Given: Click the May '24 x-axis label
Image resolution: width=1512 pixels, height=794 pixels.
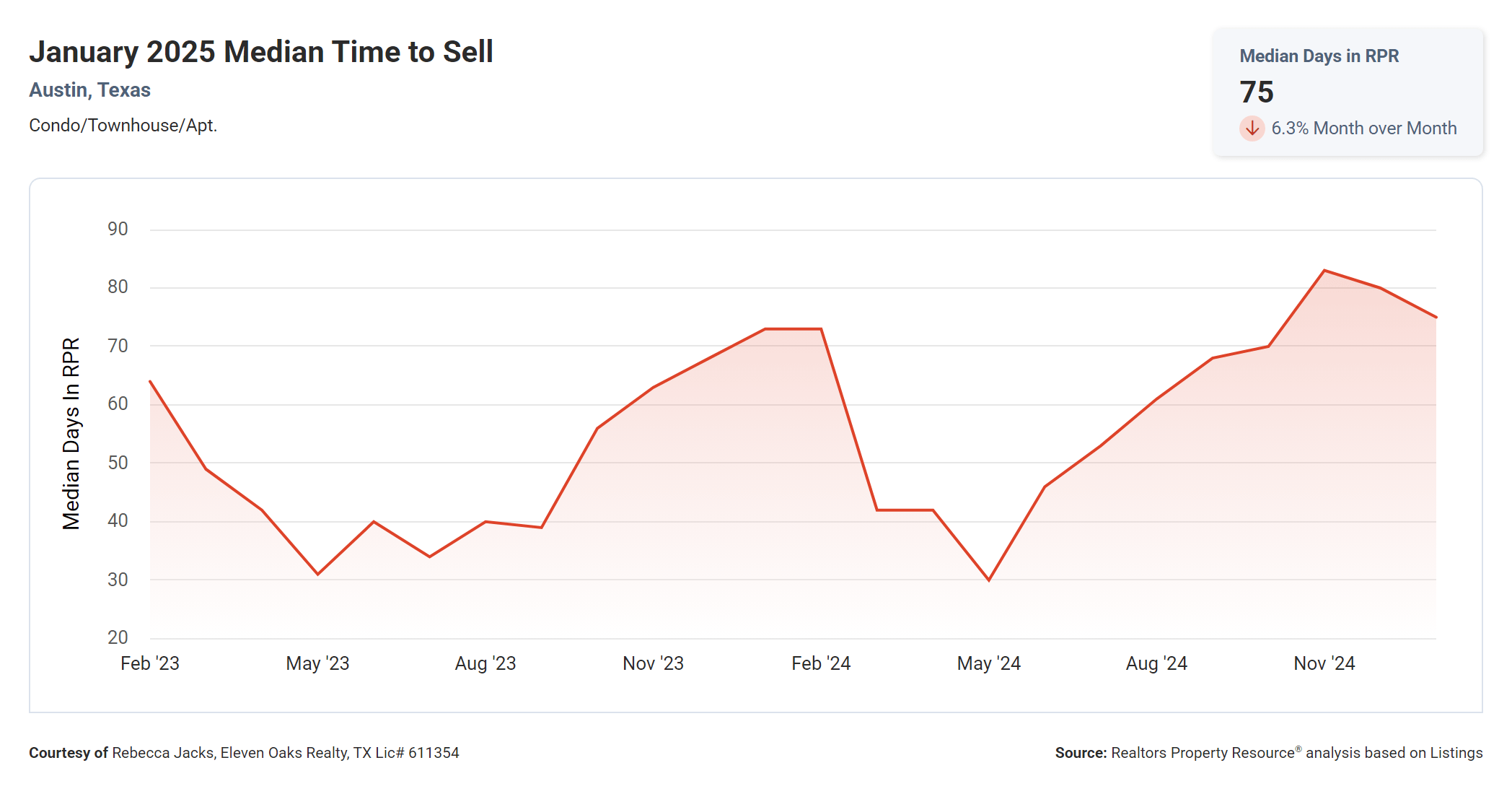Looking at the screenshot, I should (x=988, y=663).
